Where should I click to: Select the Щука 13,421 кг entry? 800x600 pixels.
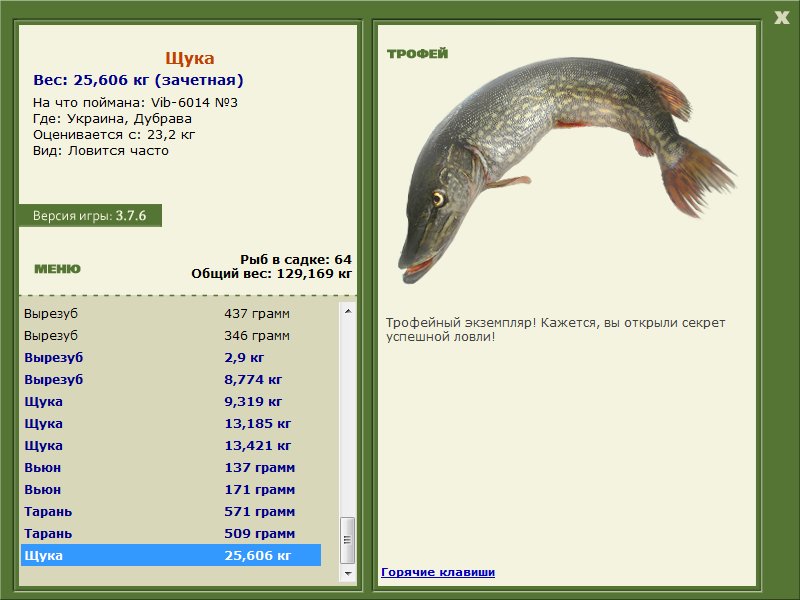[x=170, y=445]
